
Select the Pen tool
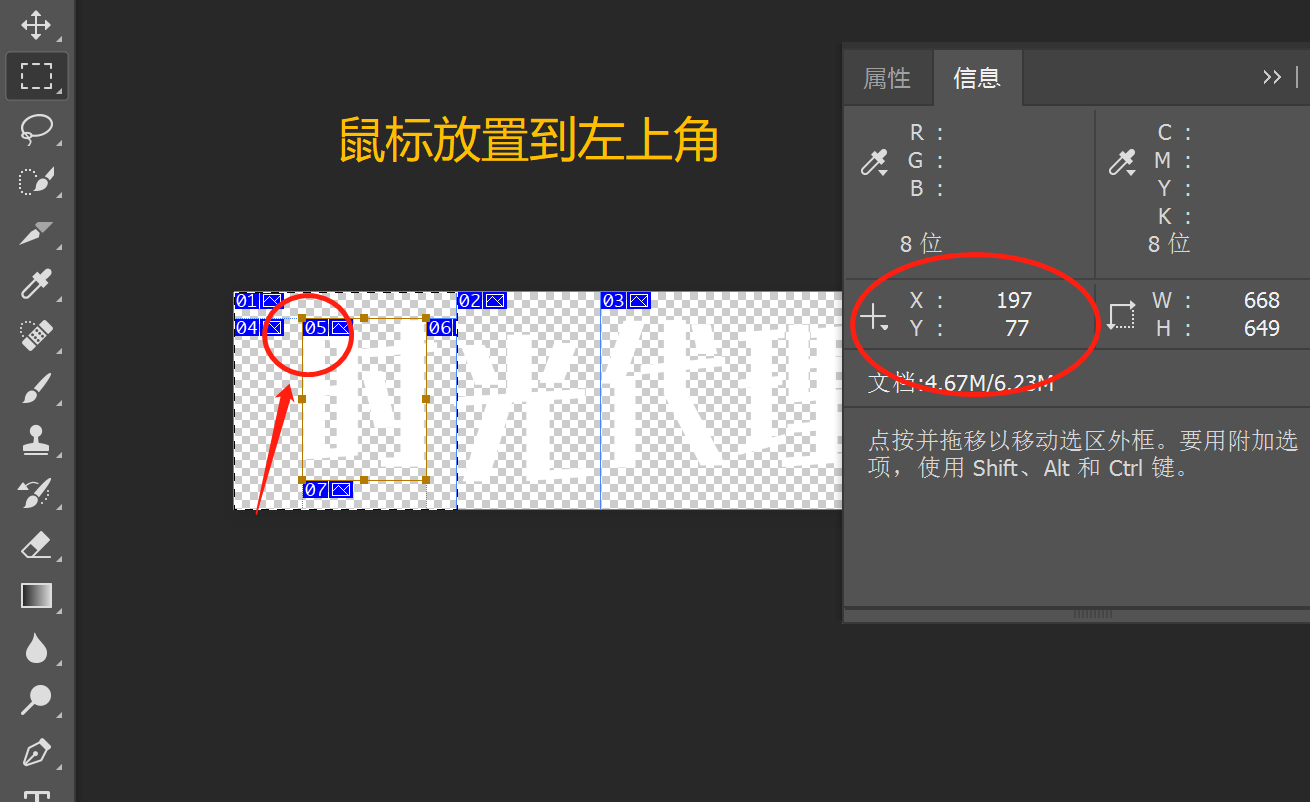[x=36, y=753]
